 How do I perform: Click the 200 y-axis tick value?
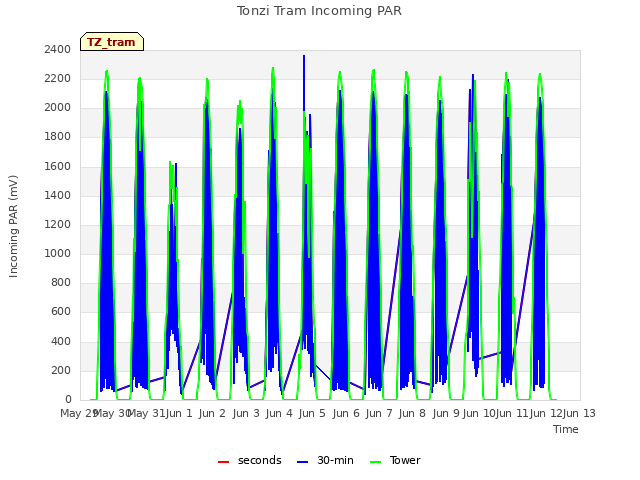click(x=61, y=370)
